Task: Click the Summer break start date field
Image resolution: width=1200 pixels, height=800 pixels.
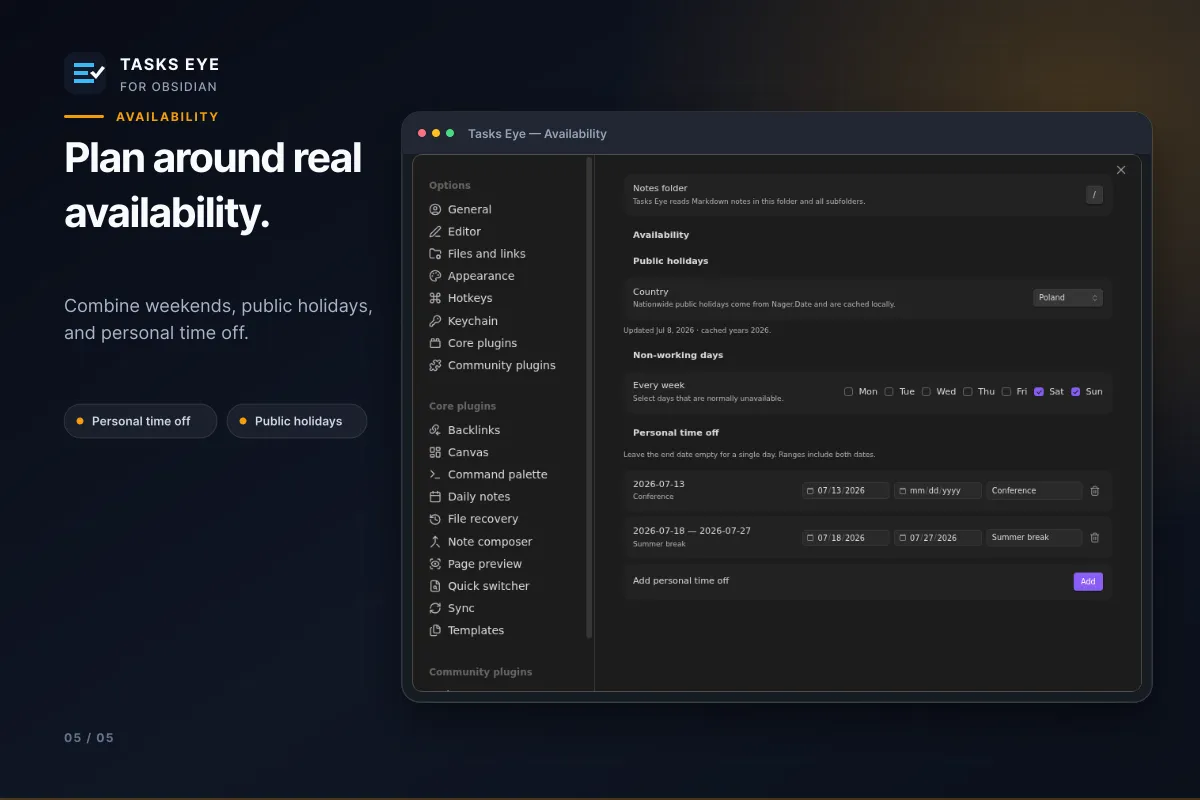Action: coord(846,538)
